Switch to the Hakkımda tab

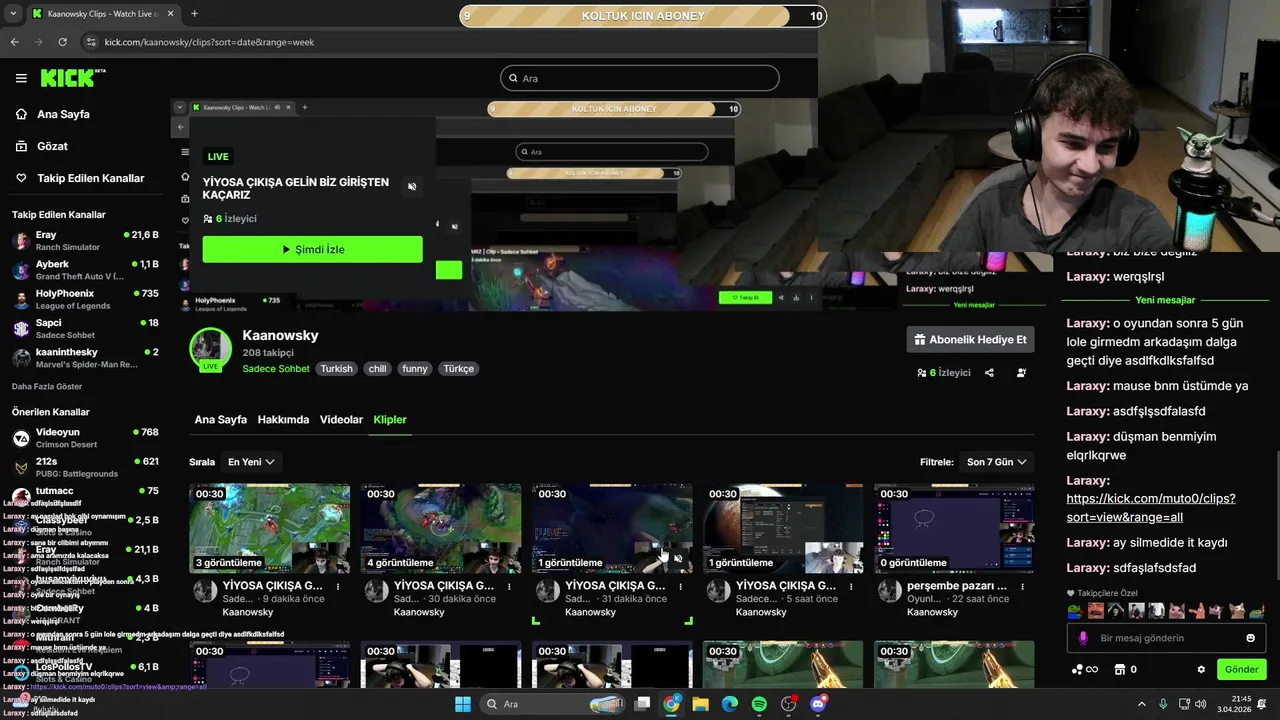(283, 420)
